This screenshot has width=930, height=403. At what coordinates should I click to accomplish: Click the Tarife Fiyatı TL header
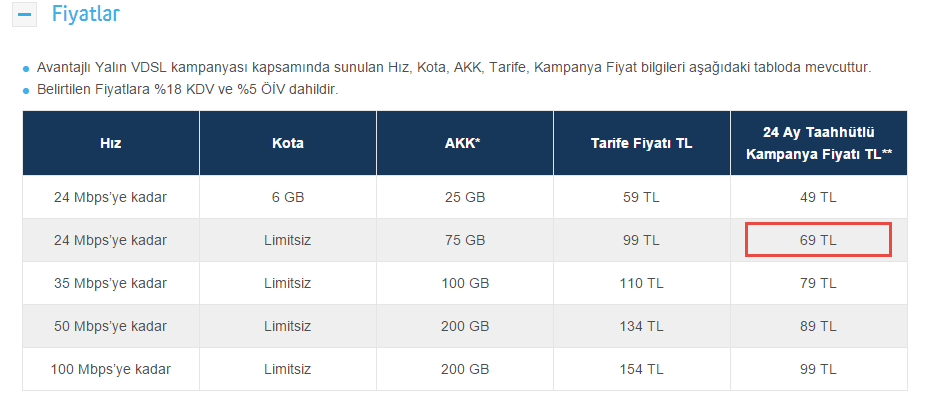click(641, 143)
